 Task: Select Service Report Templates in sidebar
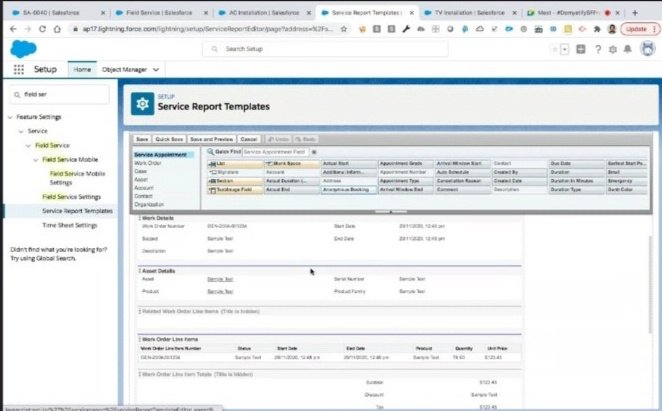click(77, 211)
